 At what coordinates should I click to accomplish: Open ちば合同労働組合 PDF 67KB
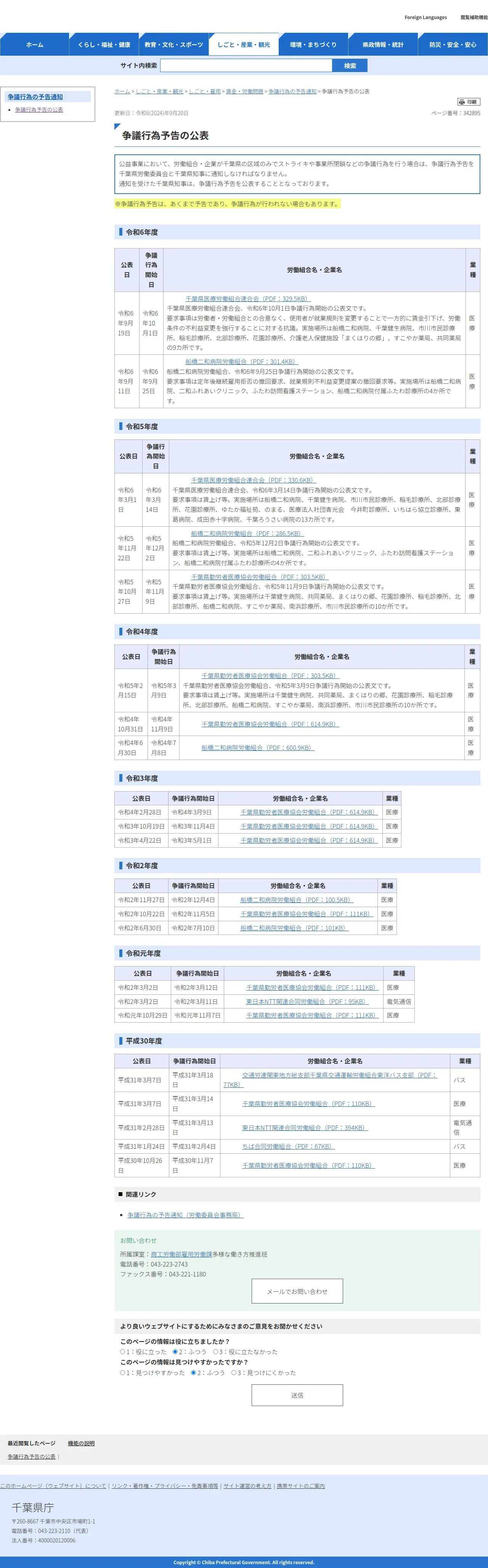(288, 1146)
